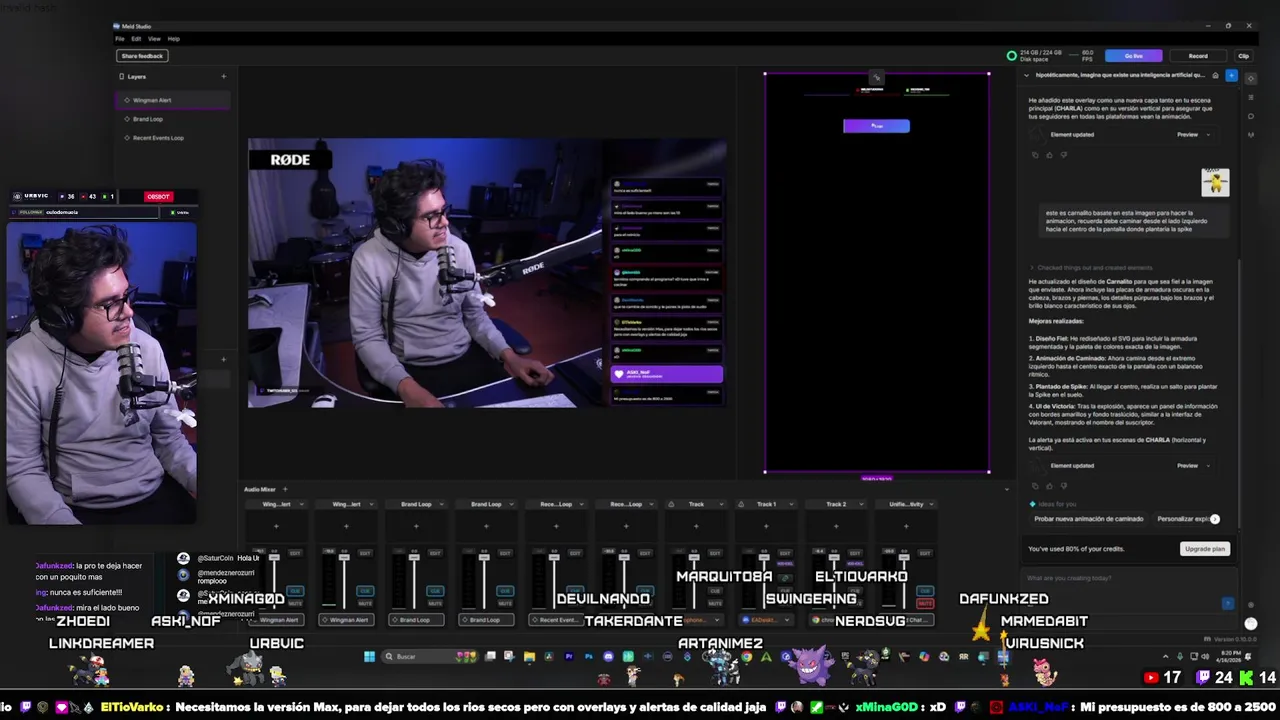The height and width of the screenshot is (720, 1280).
Task: Add an effect to the Unifie...tivity channel
Action: [x=906, y=526]
